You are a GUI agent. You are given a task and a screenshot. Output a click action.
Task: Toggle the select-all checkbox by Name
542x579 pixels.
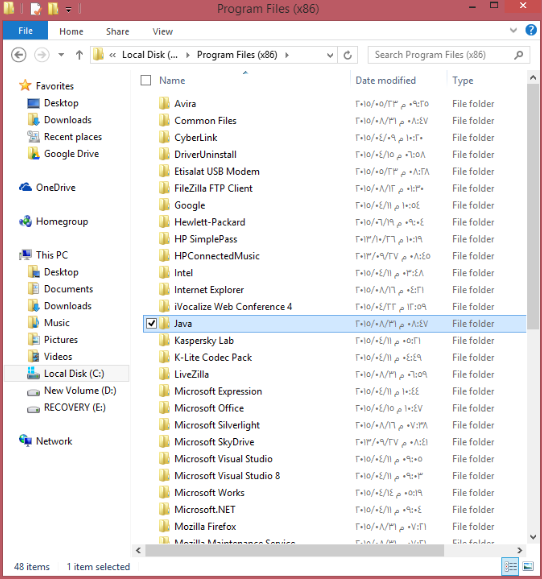tap(146, 80)
